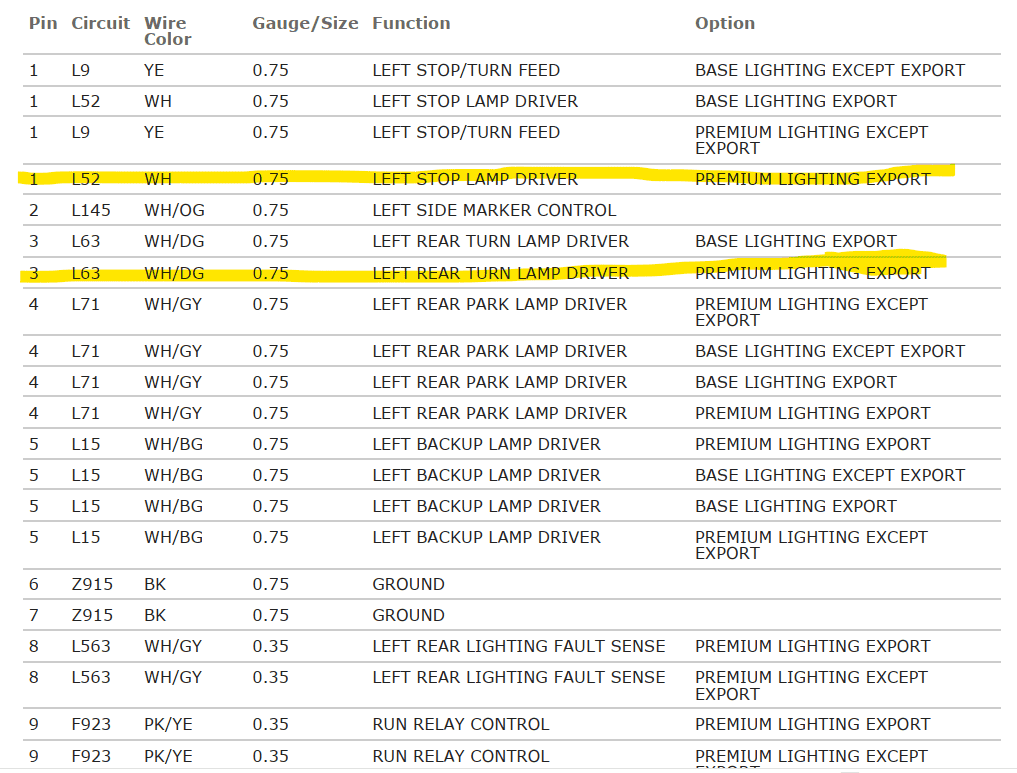Viewport: 1017px width, 773px height.
Task: Click the "Option" column header
Action: click(724, 24)
